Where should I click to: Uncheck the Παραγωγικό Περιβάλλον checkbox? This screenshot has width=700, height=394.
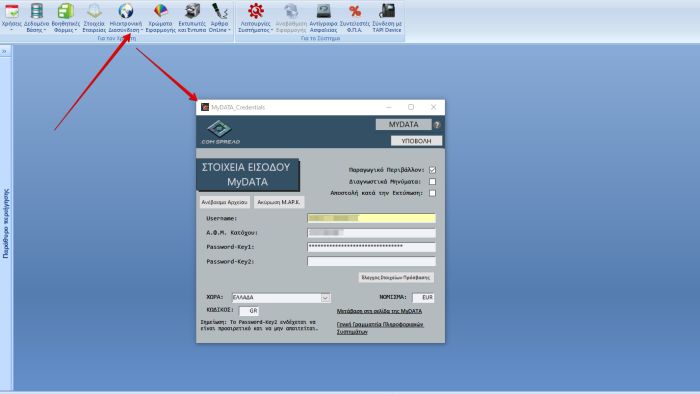432,170
